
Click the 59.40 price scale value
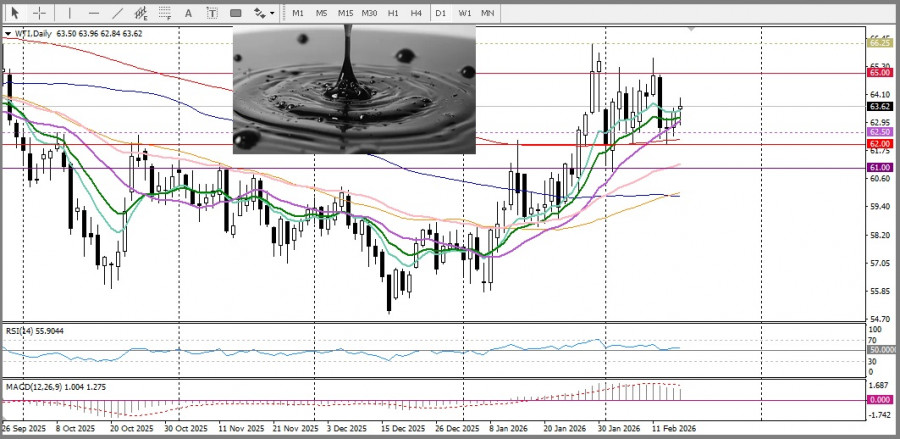880,207
